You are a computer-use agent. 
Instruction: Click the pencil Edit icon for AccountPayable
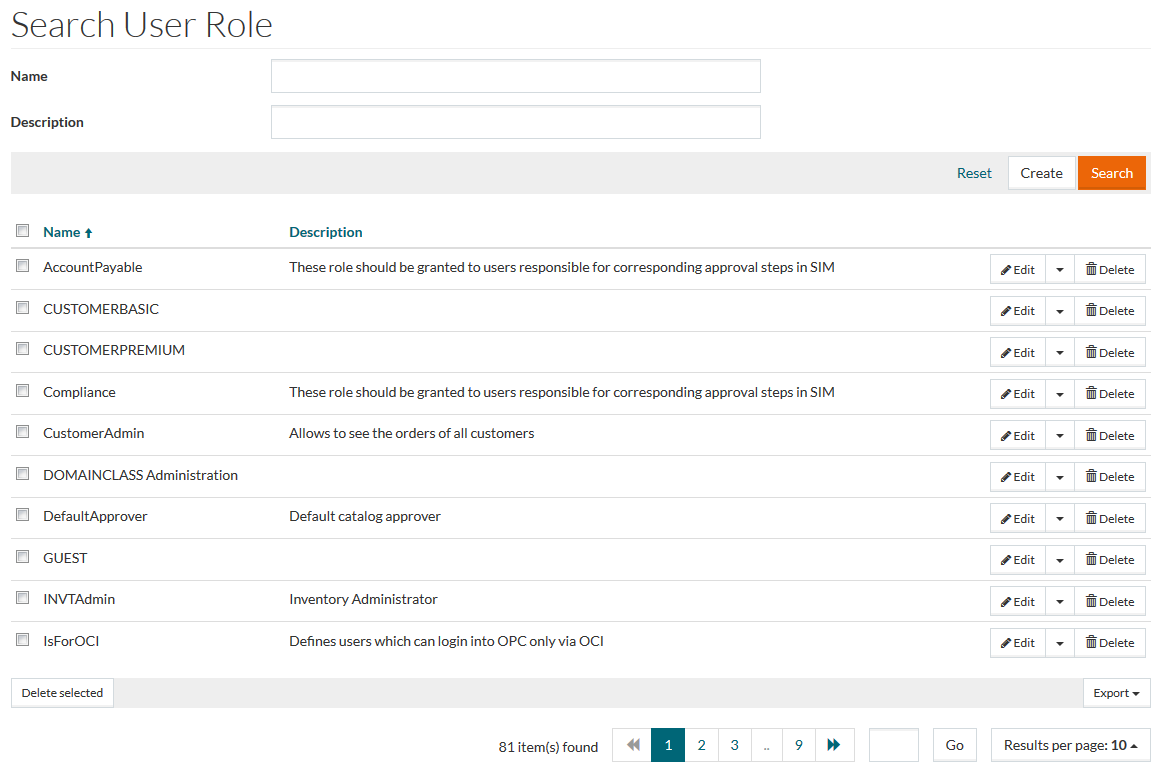tap(1006, 269)
